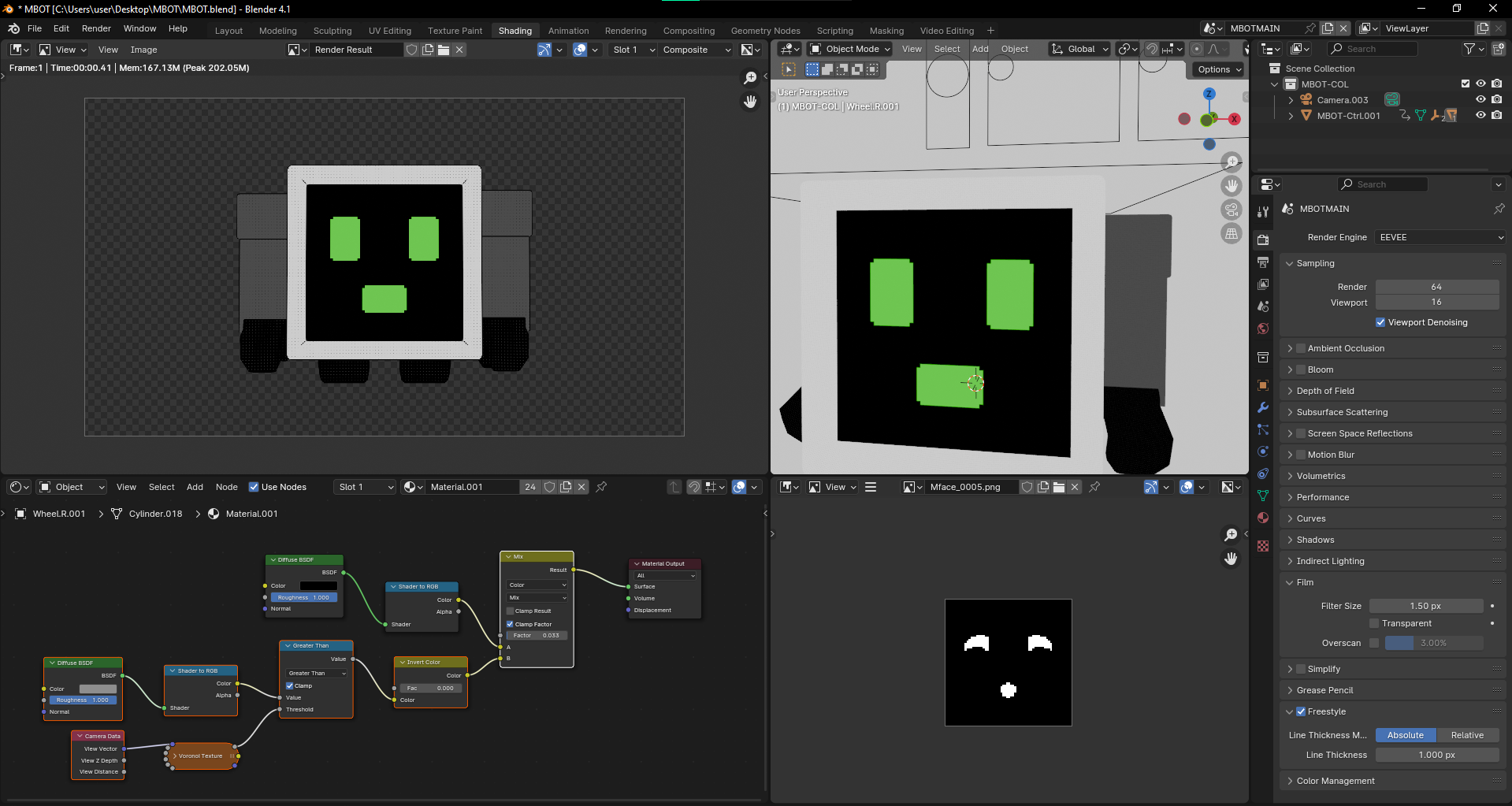Click the Invert Color Fac slider
1512x806 pixels.
coord(432,688)
